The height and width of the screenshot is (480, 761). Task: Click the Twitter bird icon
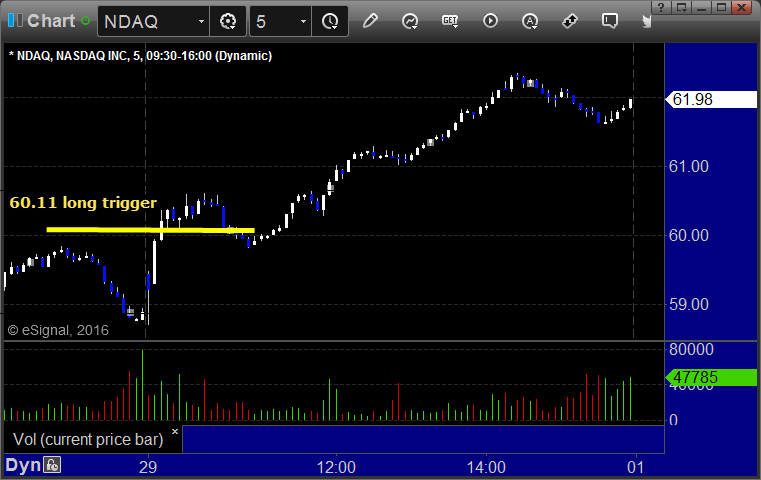[x=646, y=21]
